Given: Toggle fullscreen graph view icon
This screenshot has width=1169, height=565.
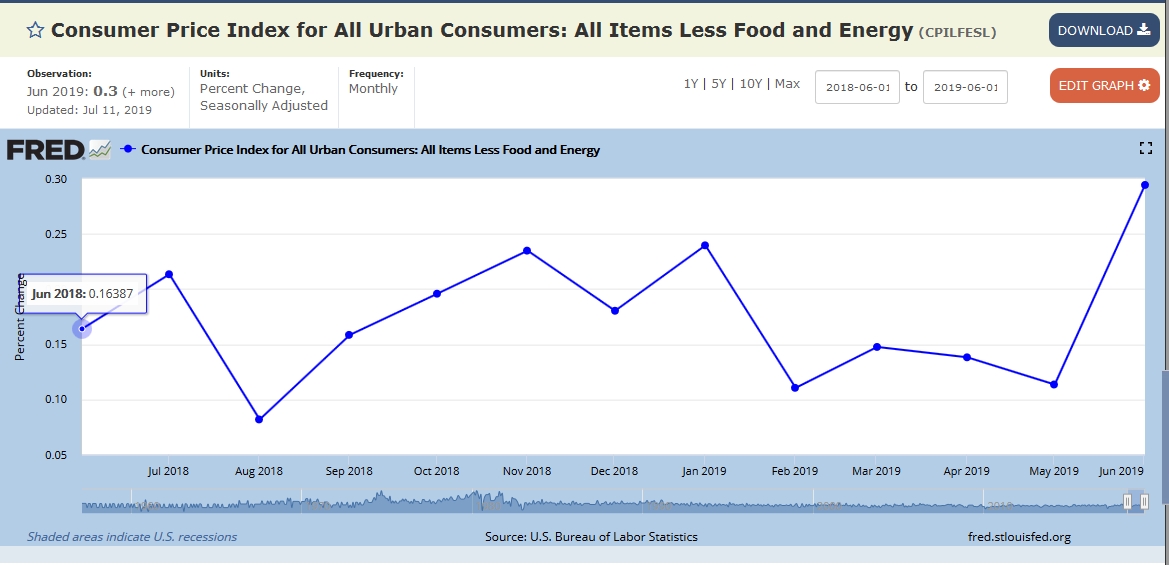Looking at the screenshot, I should click(x=1146, y=149).
